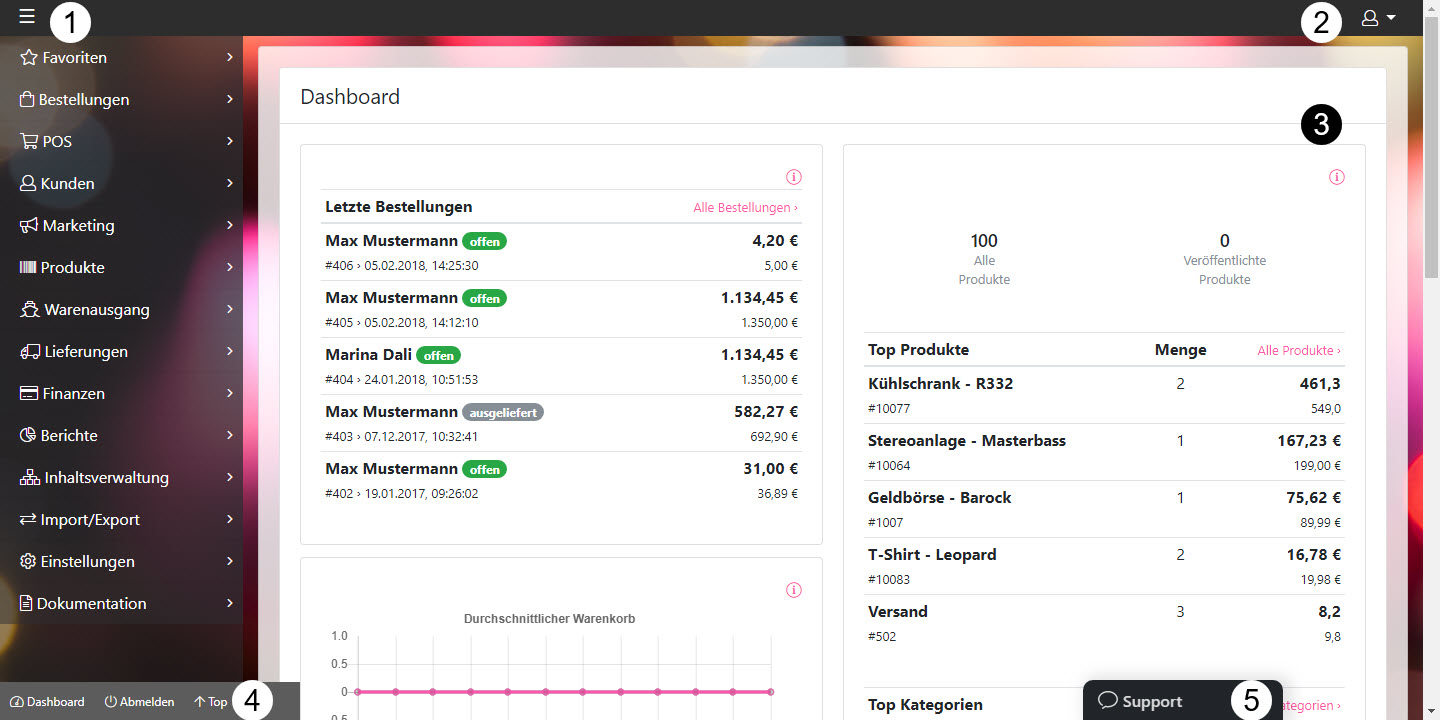Click the info icon above Durchschnittlicher Warenkorb chart
The image size is (1440, 722).
tap(794, 590)
